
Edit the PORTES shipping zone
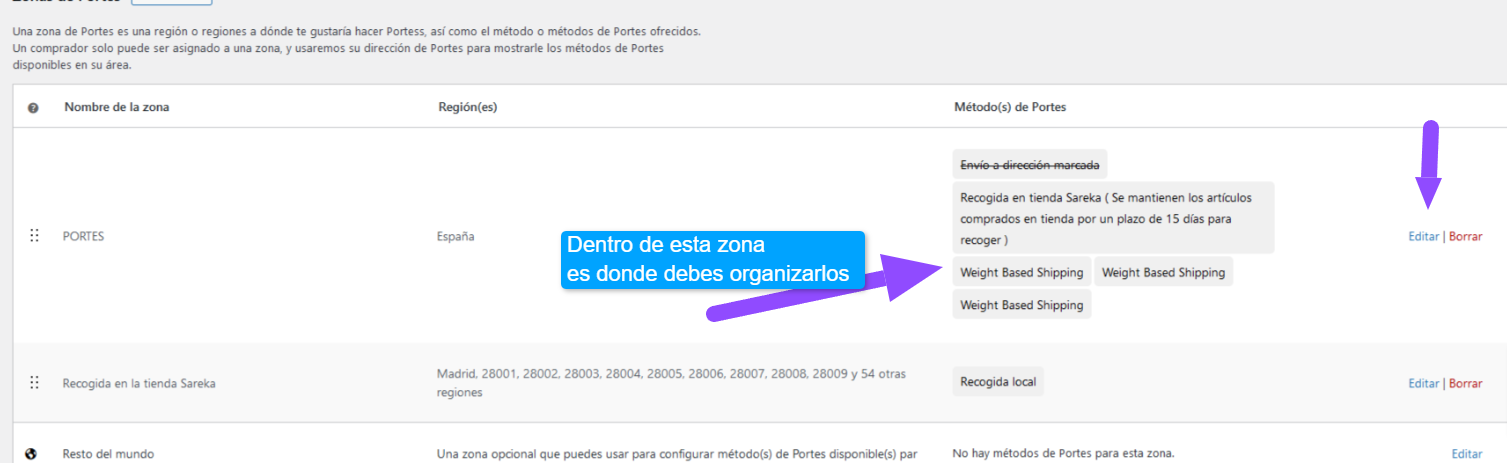pos(1423,237)
